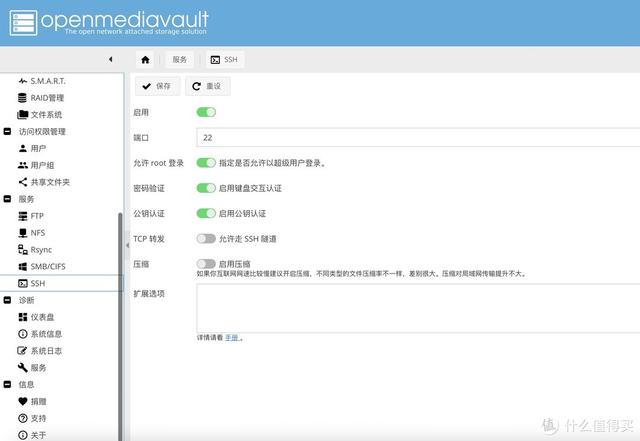Image resolution: width=640 pixels, height=441 pixels.
Task: Collapse the sidebar with the left arrow
Action: [x=111, y=59]
